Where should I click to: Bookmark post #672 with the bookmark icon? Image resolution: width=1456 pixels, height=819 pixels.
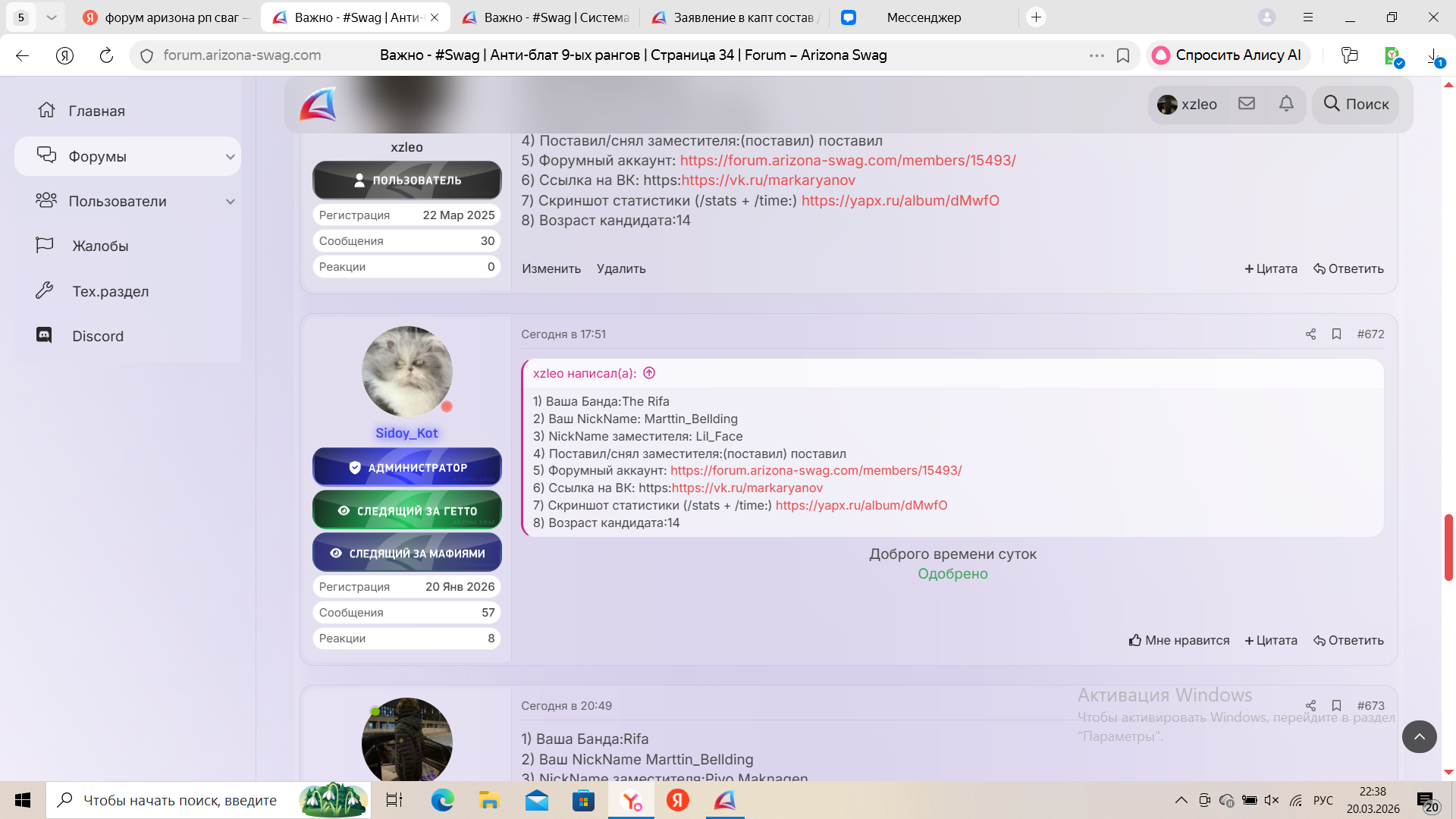(x=1336, y=334)
